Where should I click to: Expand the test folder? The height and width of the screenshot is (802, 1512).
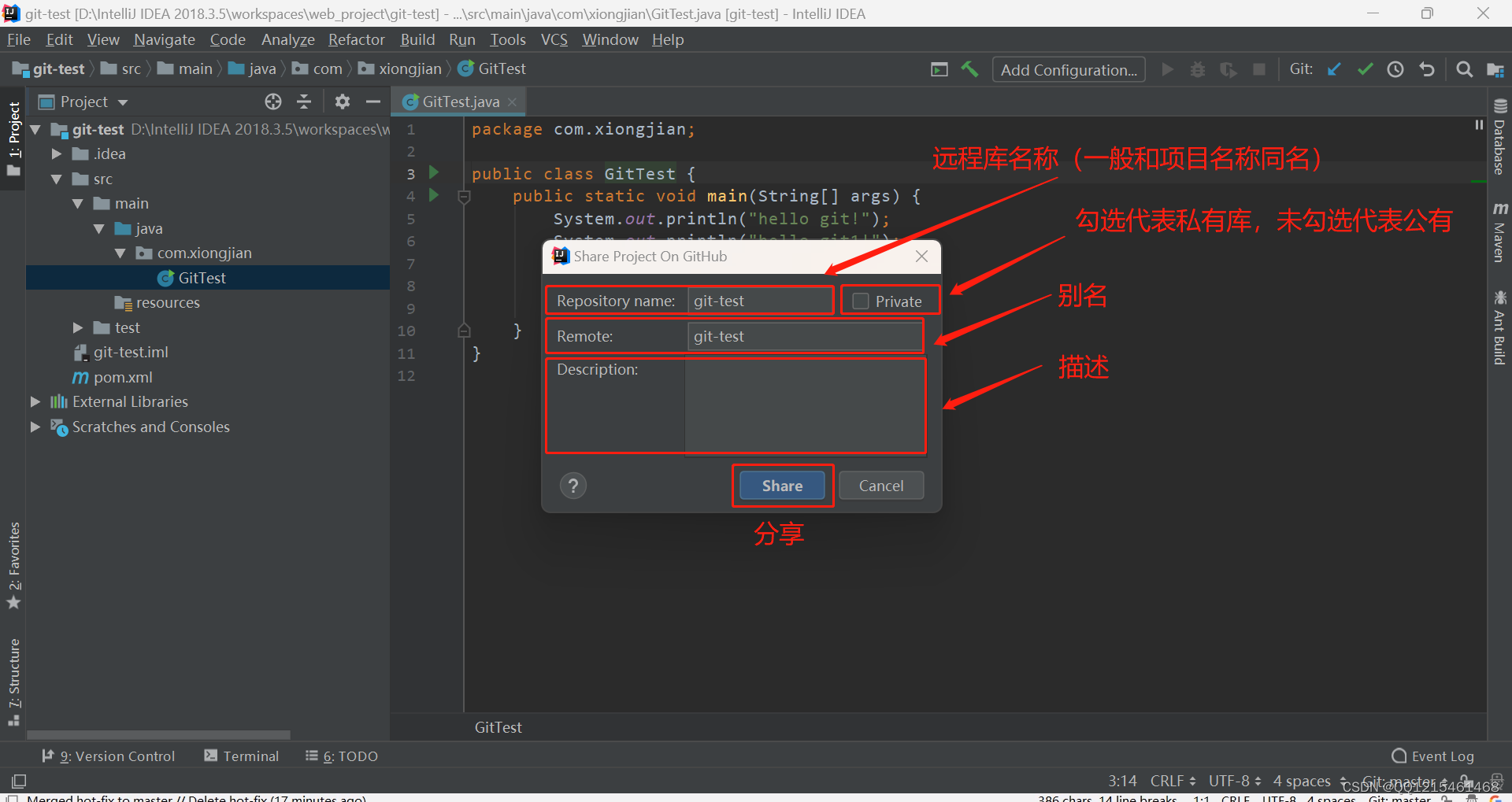pos(78,327)
